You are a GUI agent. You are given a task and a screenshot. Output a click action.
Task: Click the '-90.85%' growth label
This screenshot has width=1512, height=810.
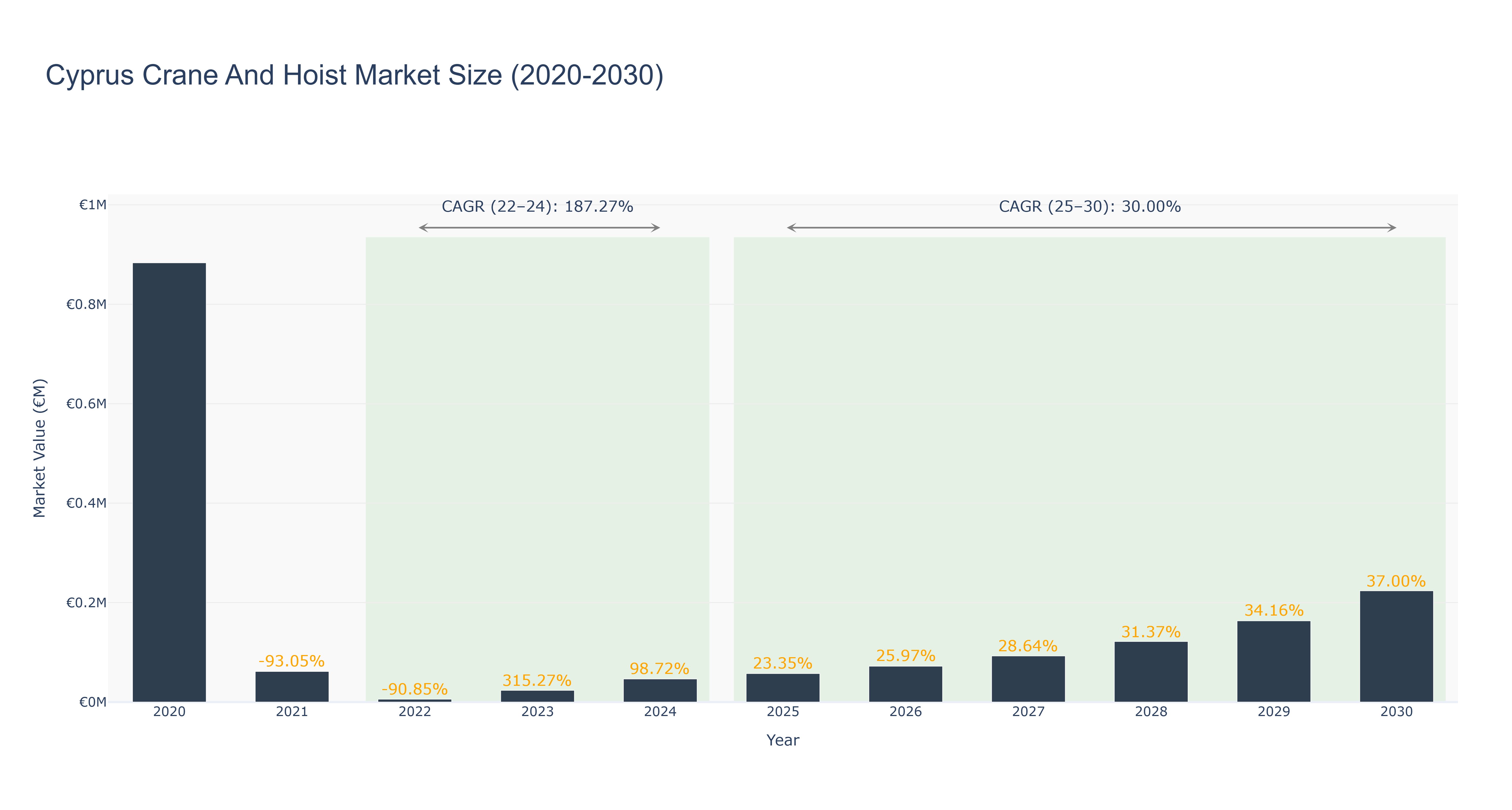(x=415, y=689)
